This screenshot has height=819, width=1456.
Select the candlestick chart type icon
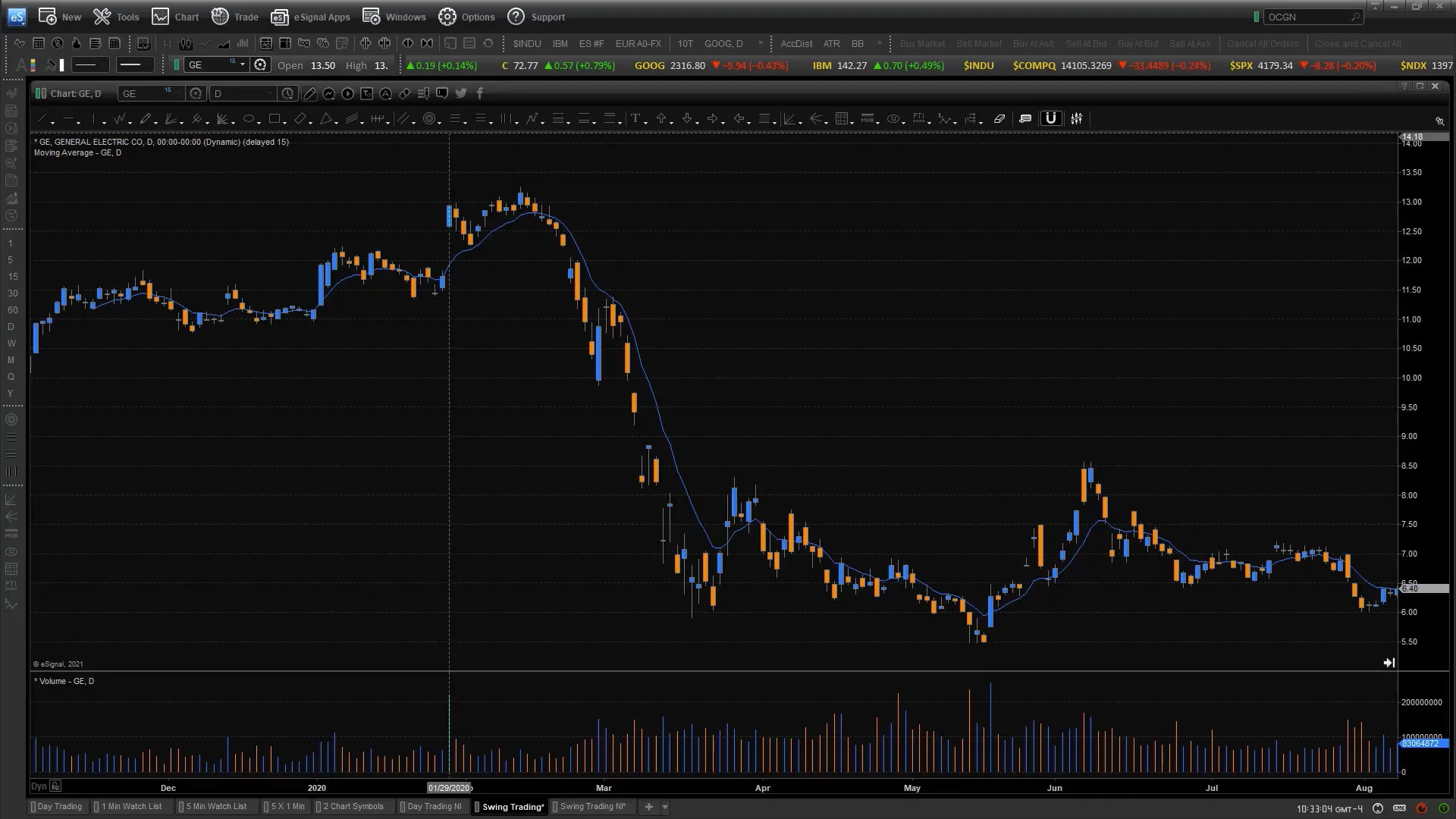click(185, 43)
